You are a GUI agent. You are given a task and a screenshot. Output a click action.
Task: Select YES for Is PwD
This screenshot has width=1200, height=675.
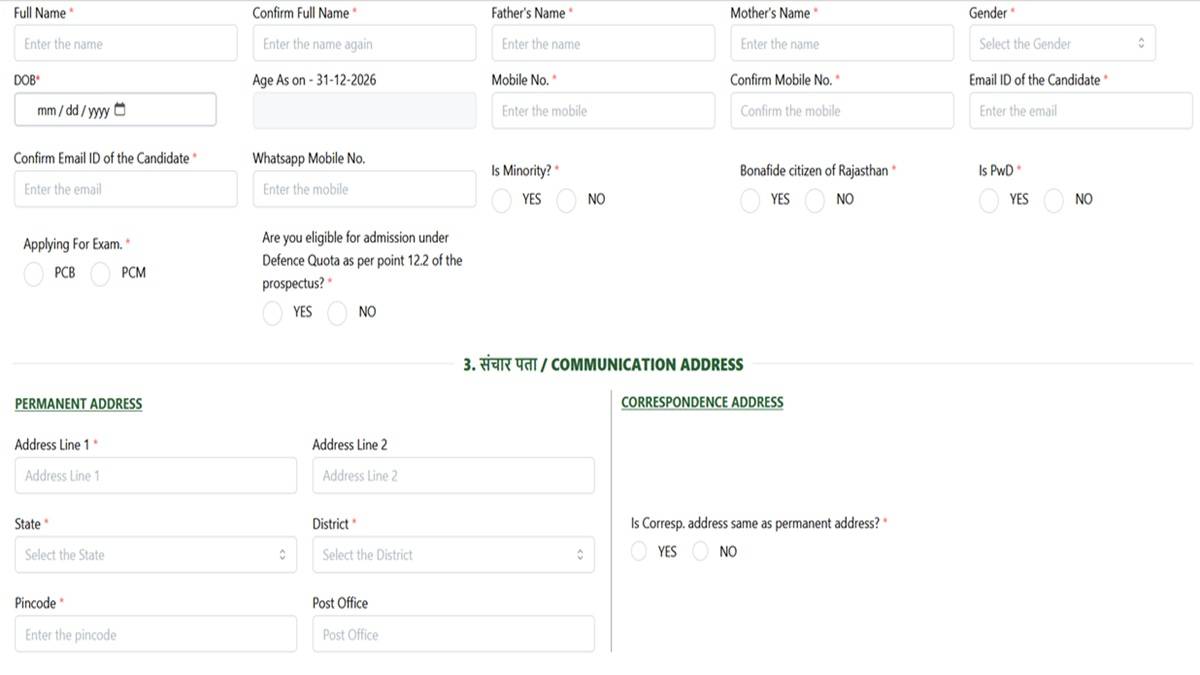[990, 200]
